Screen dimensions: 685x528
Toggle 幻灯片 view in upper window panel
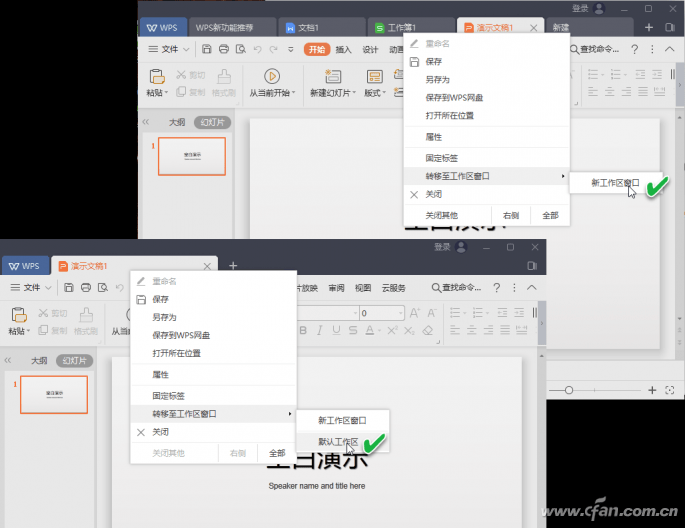[211, 122]
